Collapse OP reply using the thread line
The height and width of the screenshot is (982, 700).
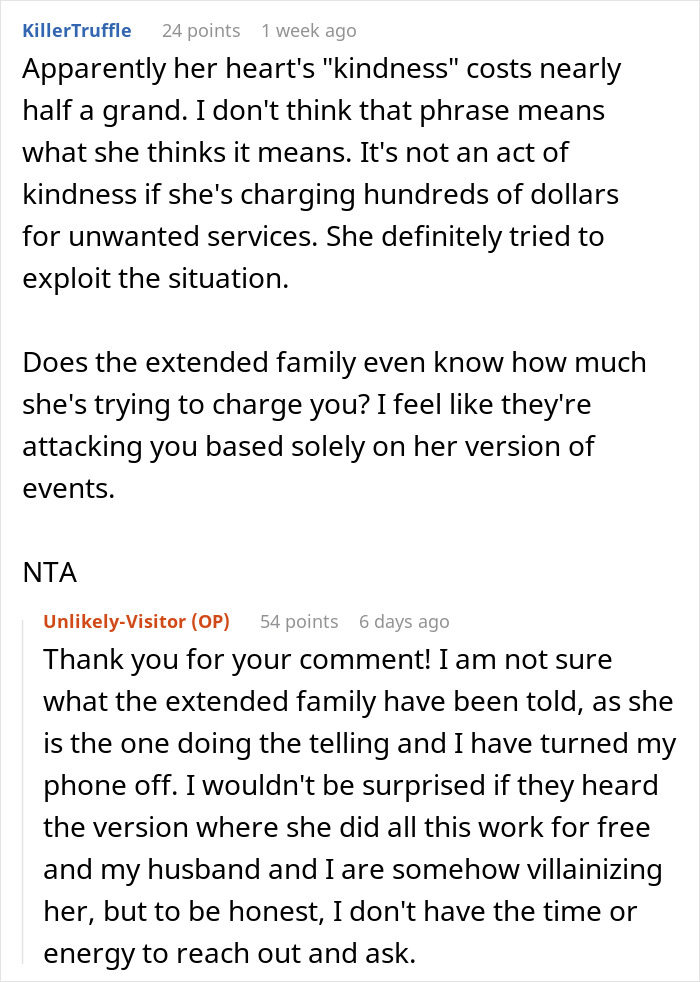[x=24, y=792]
